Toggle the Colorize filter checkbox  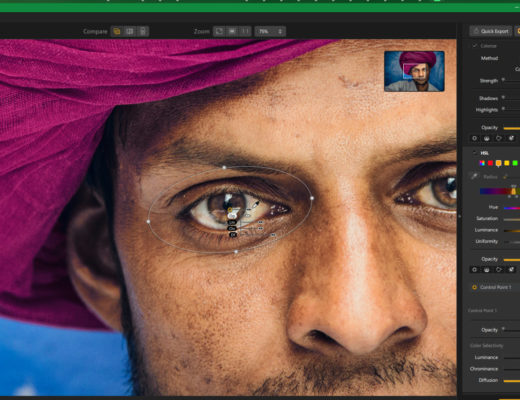475,46
